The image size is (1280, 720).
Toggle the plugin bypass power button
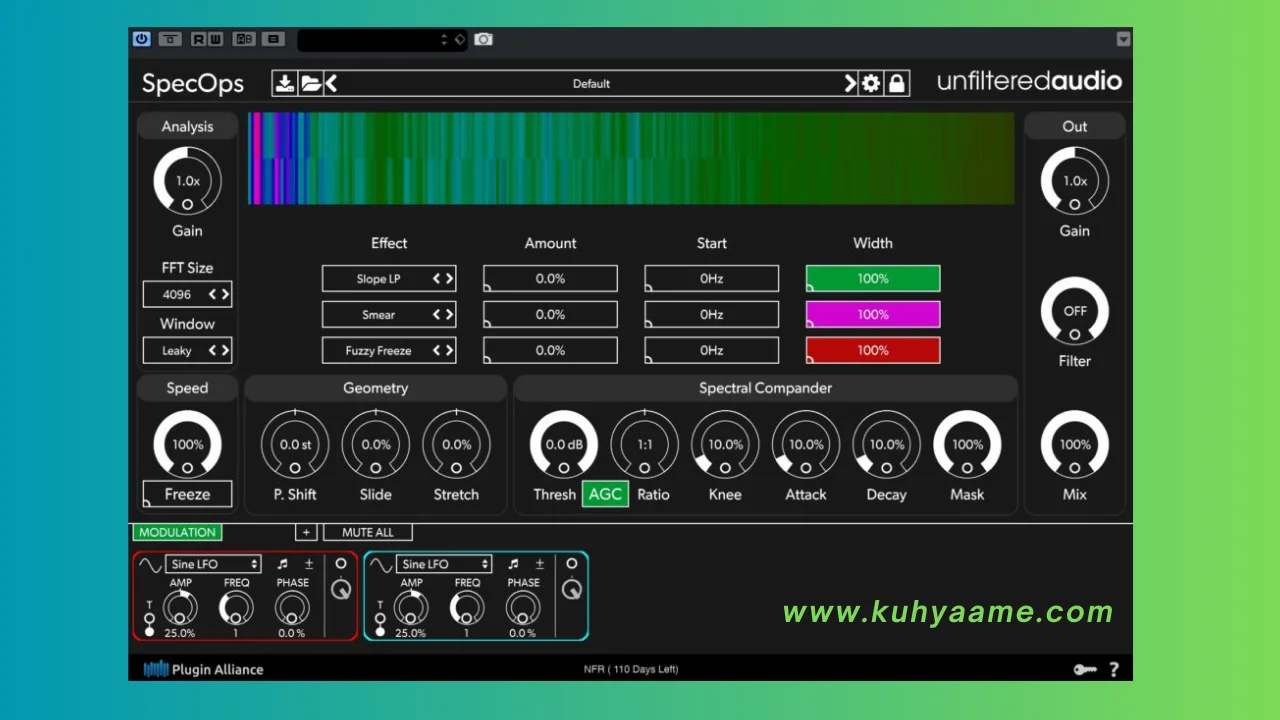click(x=141, y=39)
